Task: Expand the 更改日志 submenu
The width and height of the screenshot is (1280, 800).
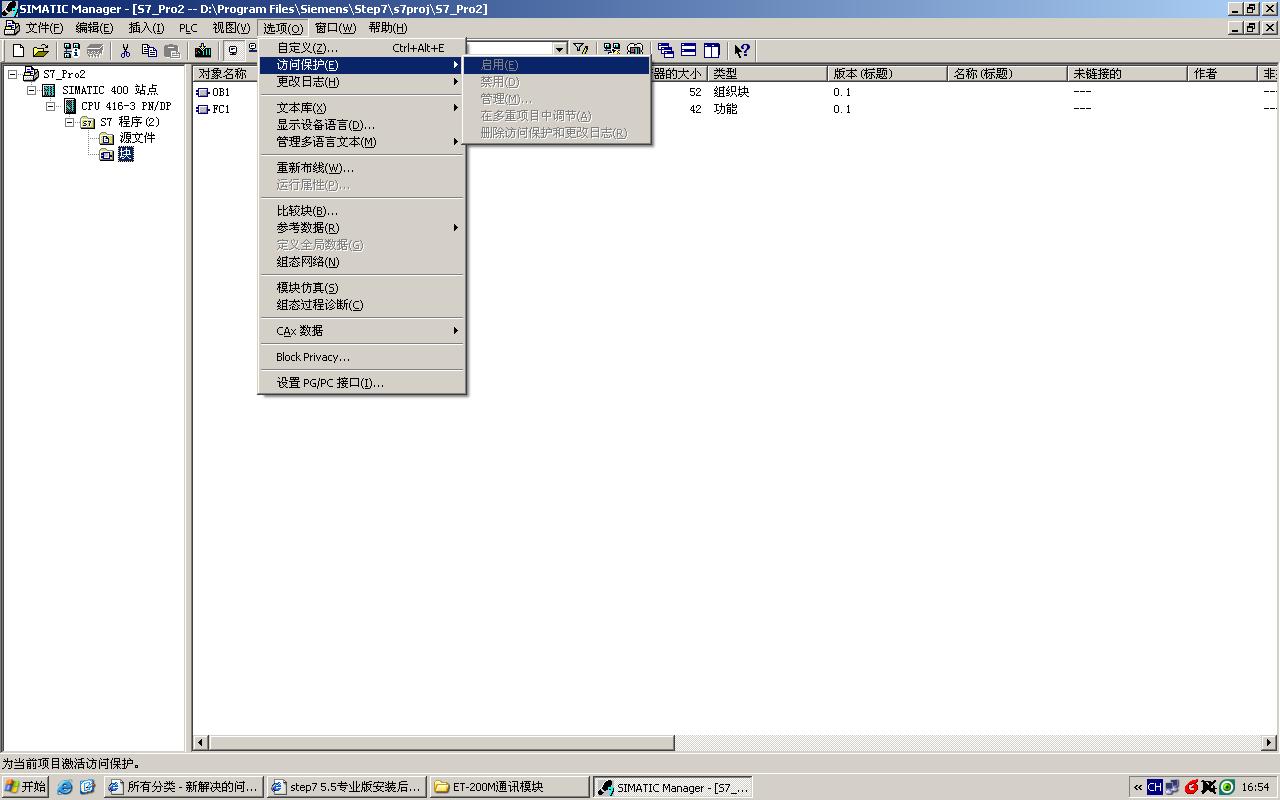Action: click(x=456, y=82)
